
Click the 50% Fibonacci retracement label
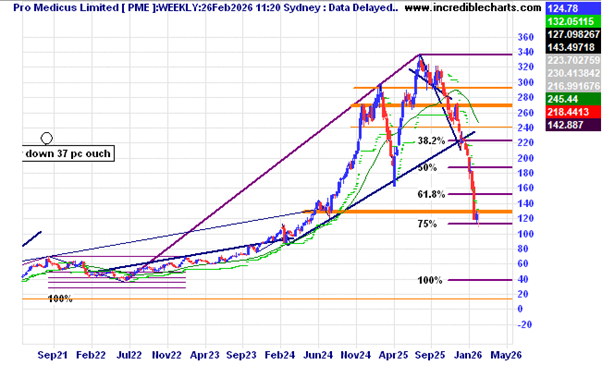pyautogui.click(x=427, y=168)
